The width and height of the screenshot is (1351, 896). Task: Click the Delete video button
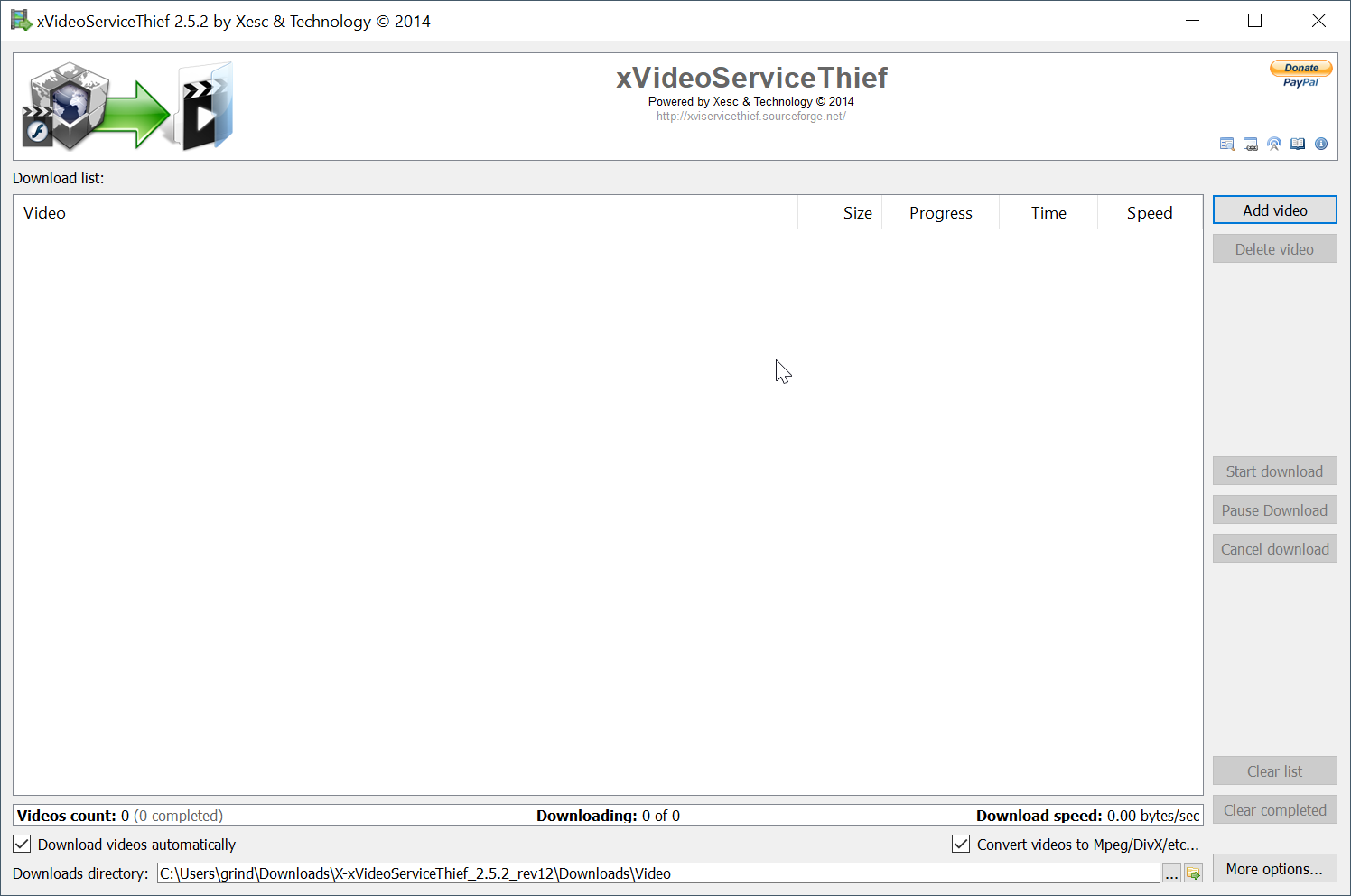(1274, 249)
